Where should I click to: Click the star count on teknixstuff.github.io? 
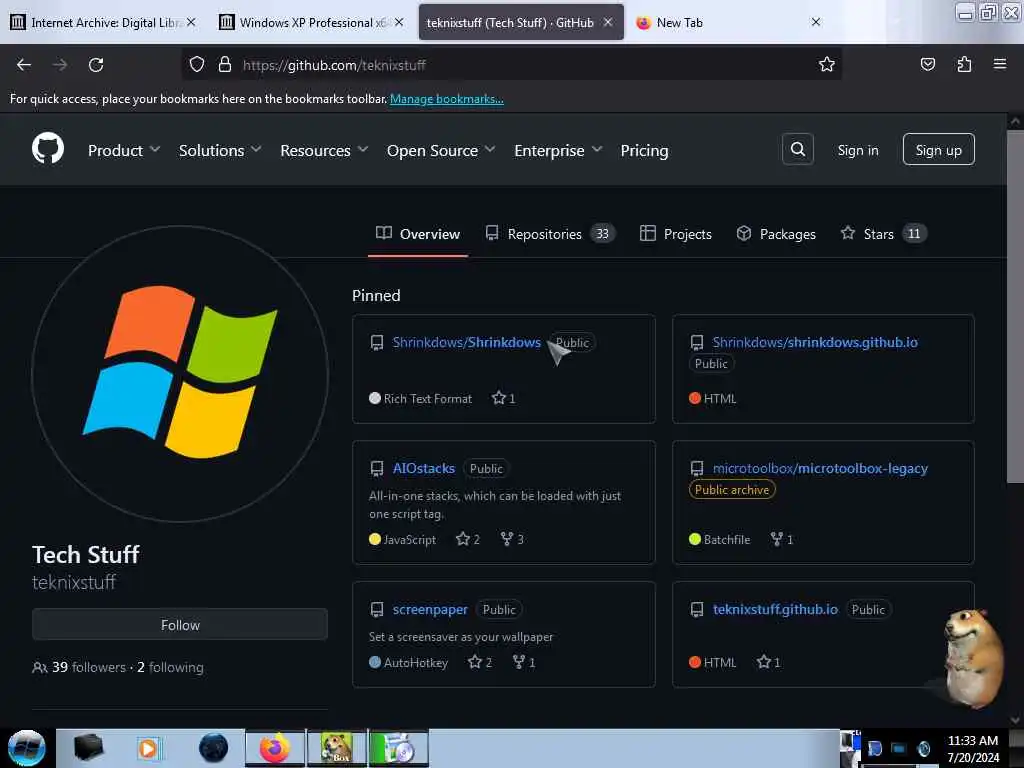click(769, 662)
